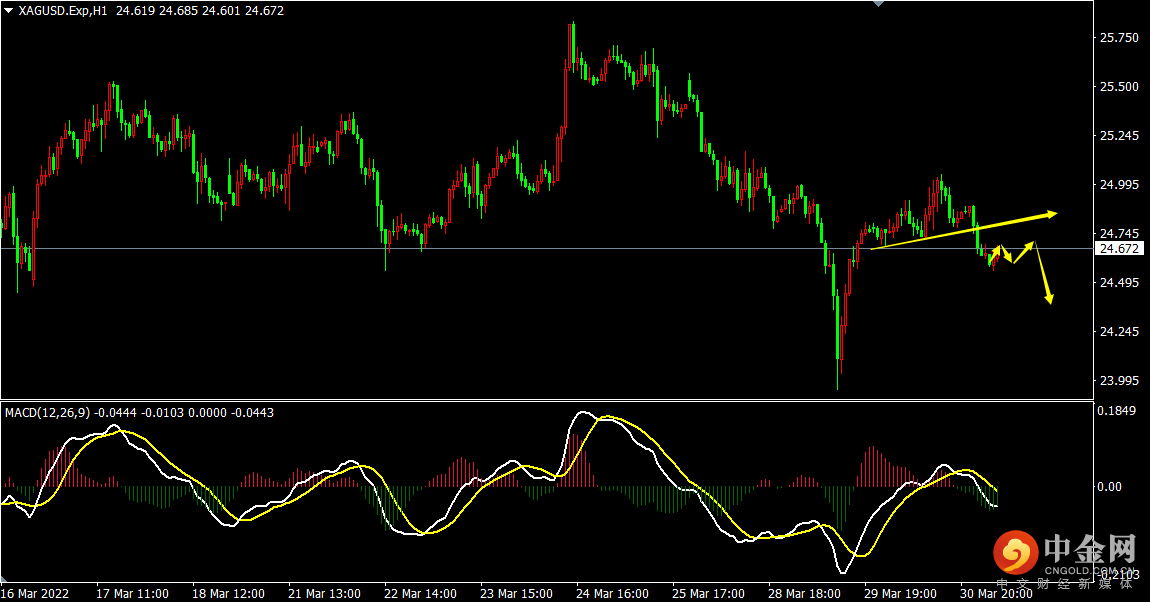Screen dimensions: 1150x602
Task: Click the chart shift marker on top edge
Action: pos(878,4)
